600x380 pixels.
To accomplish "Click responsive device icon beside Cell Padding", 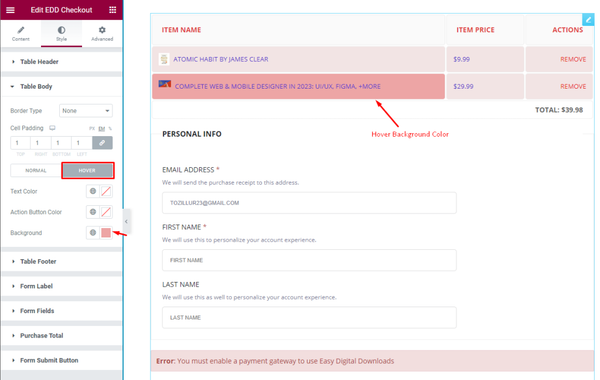I will pyautogui.click(x=52, y=128).
